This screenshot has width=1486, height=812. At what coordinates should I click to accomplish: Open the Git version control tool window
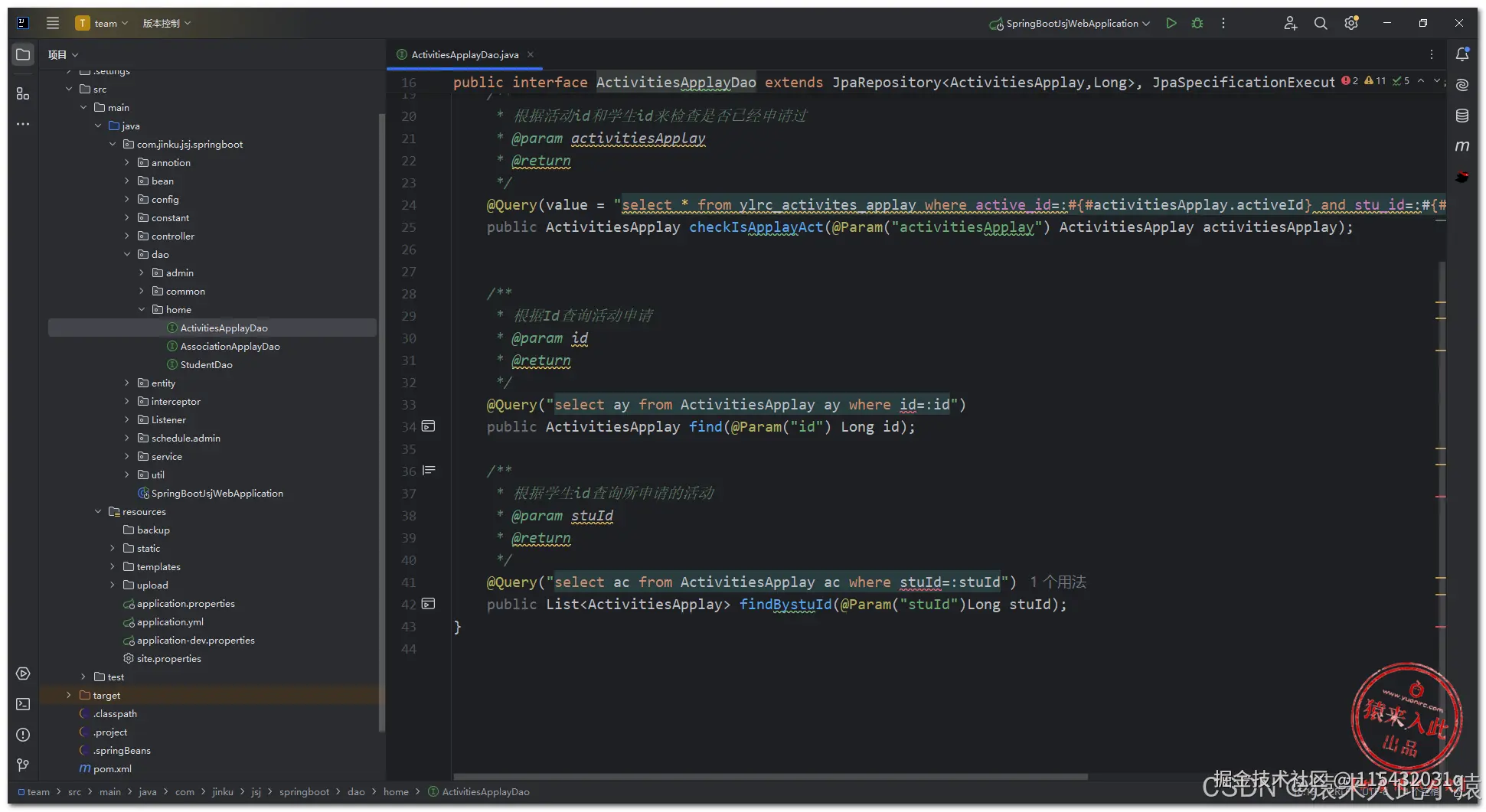[23, 765]
